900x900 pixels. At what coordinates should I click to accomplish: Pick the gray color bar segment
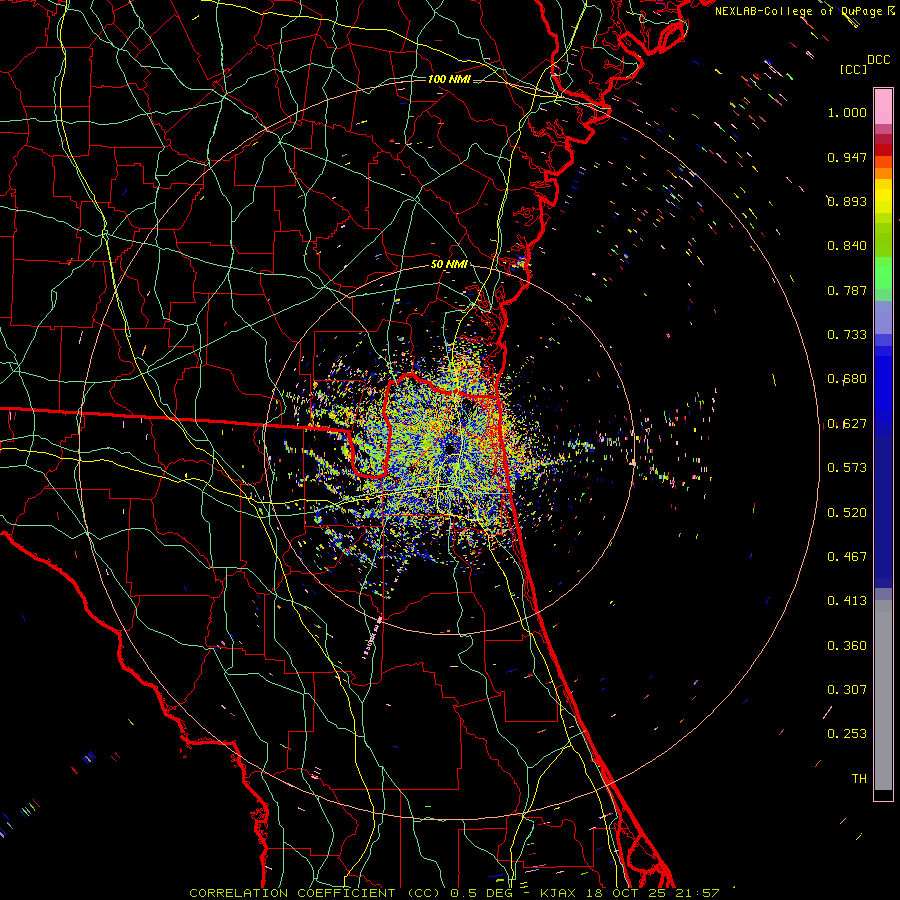click(x=883, y=695)
